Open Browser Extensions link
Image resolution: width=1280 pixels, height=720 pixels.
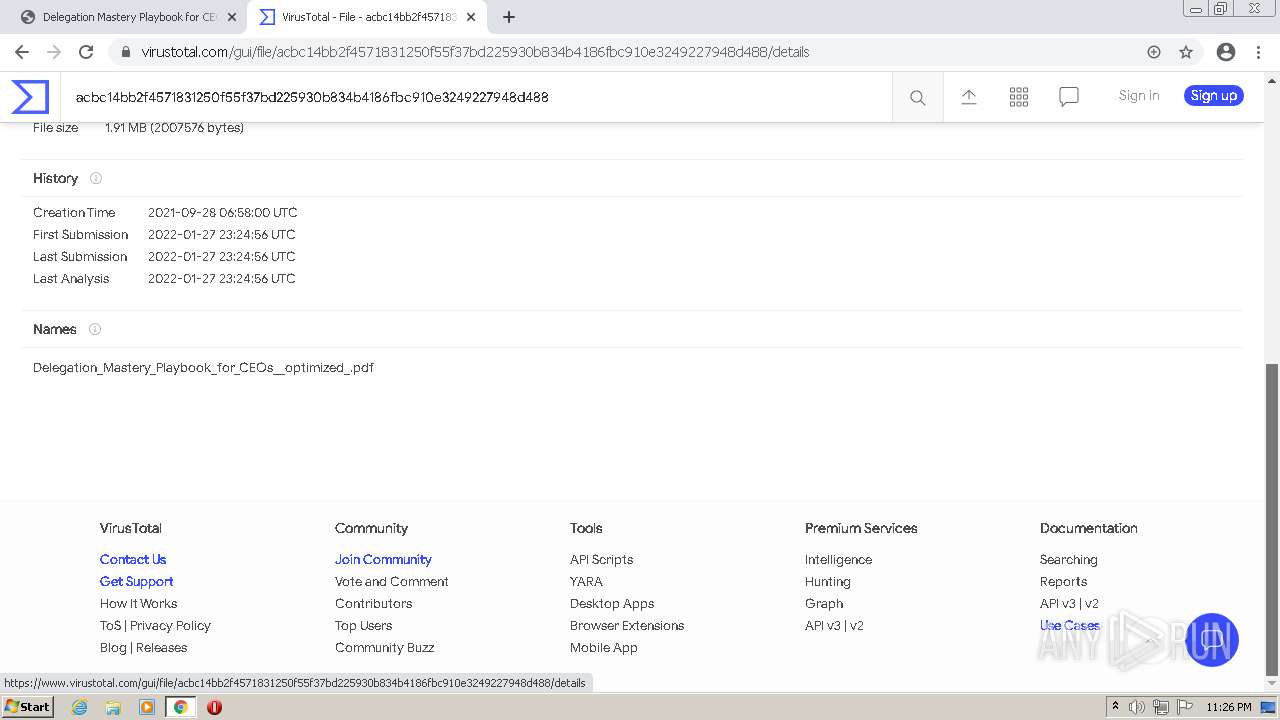click(x=627, y=626)
